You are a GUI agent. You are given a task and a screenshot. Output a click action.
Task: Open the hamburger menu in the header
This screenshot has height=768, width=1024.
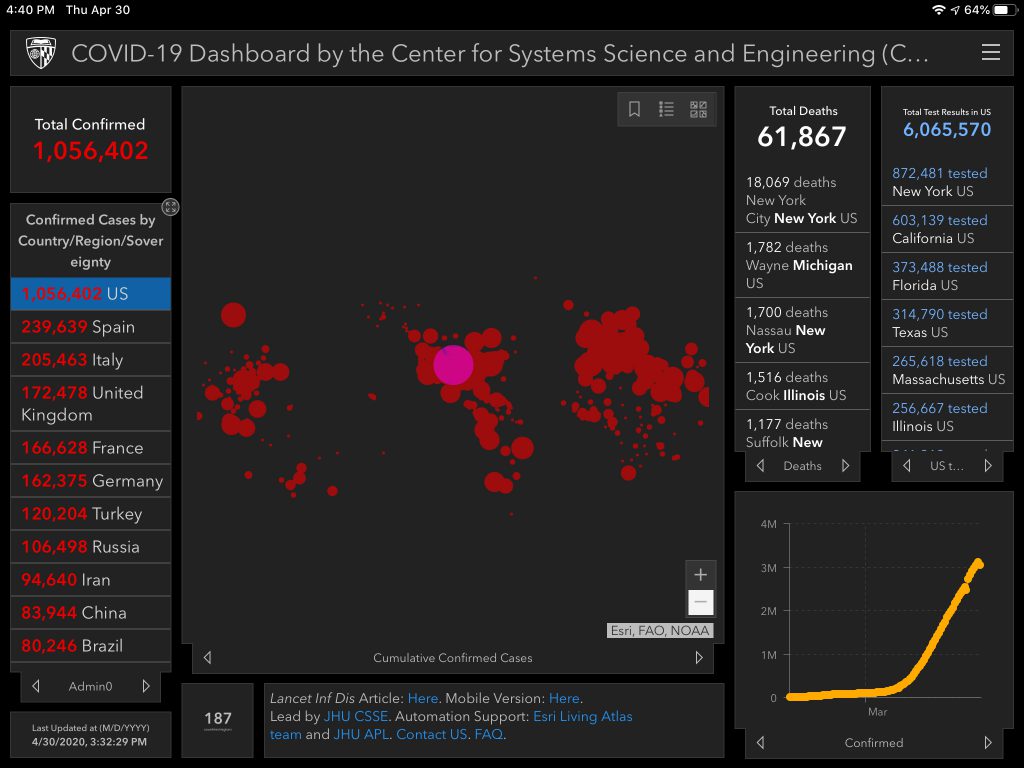[x=990, y=53]
